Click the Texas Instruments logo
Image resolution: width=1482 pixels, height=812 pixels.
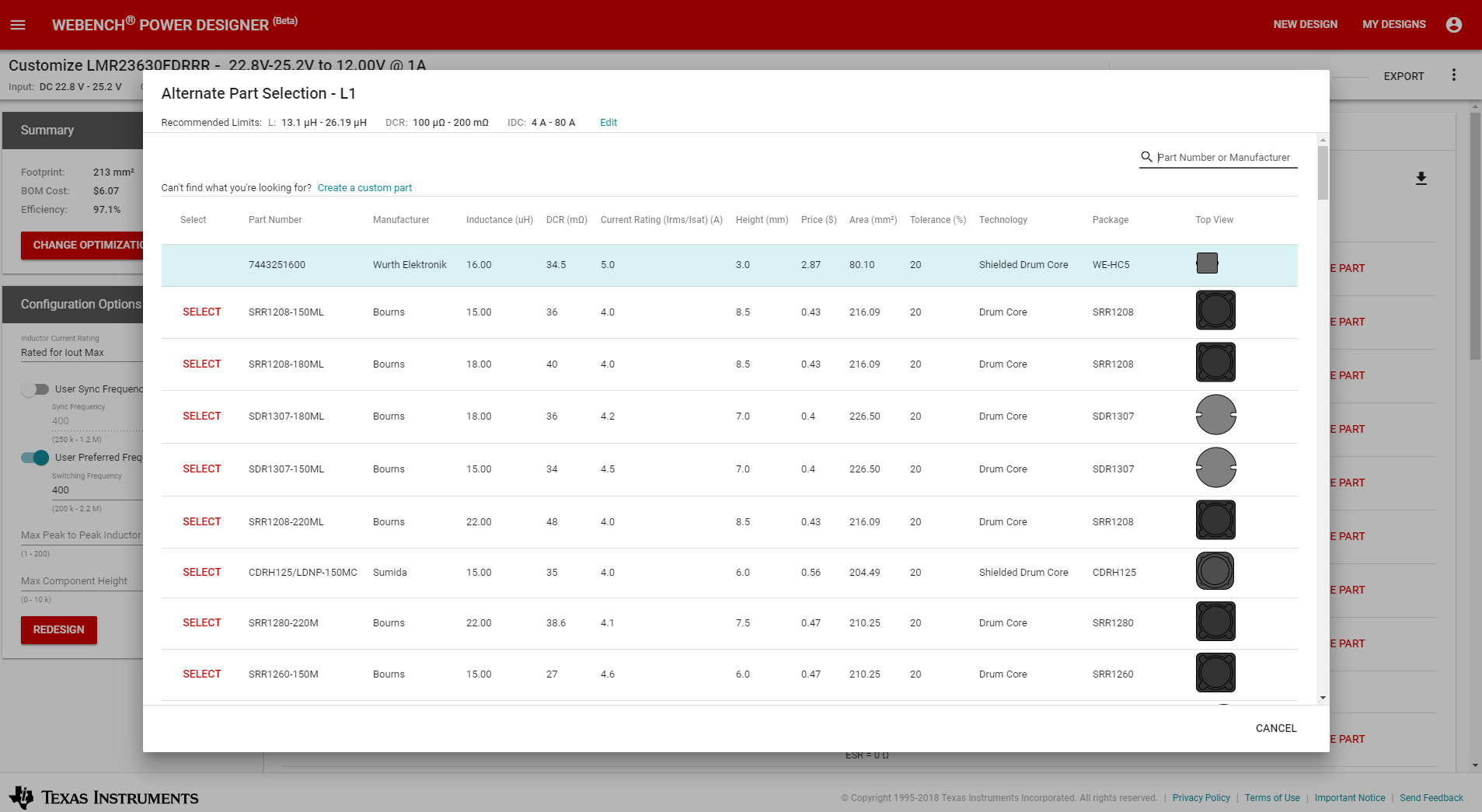pos(104,797)
